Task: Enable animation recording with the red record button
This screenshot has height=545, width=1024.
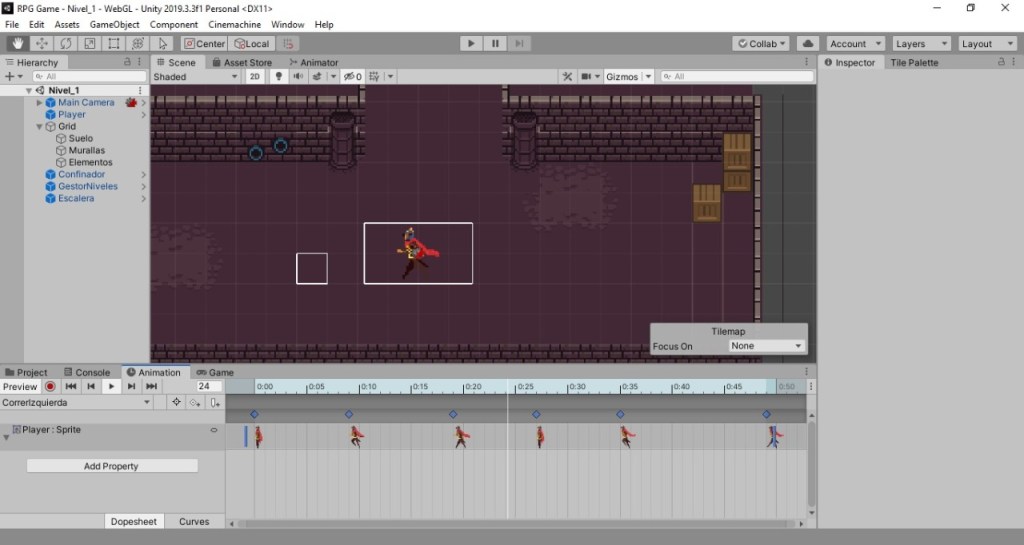Action: pyautogui.click(x=50, y=386)
